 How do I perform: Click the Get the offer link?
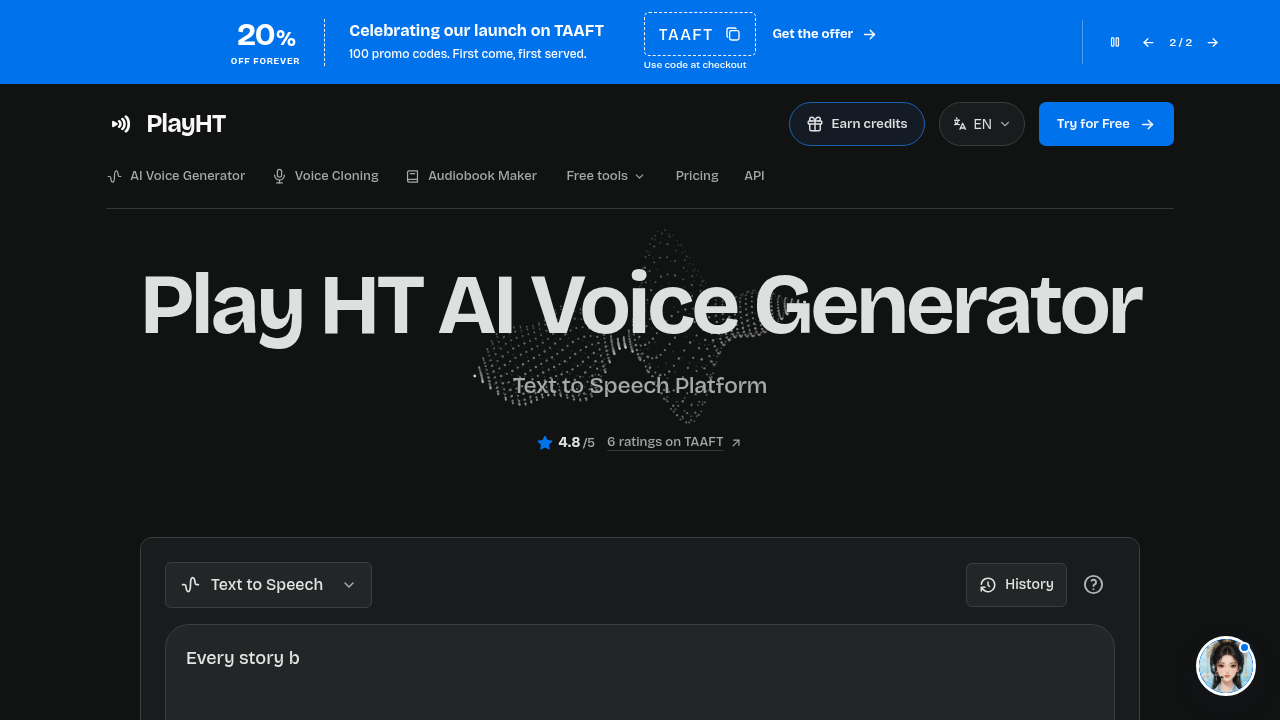coord(824,34)
